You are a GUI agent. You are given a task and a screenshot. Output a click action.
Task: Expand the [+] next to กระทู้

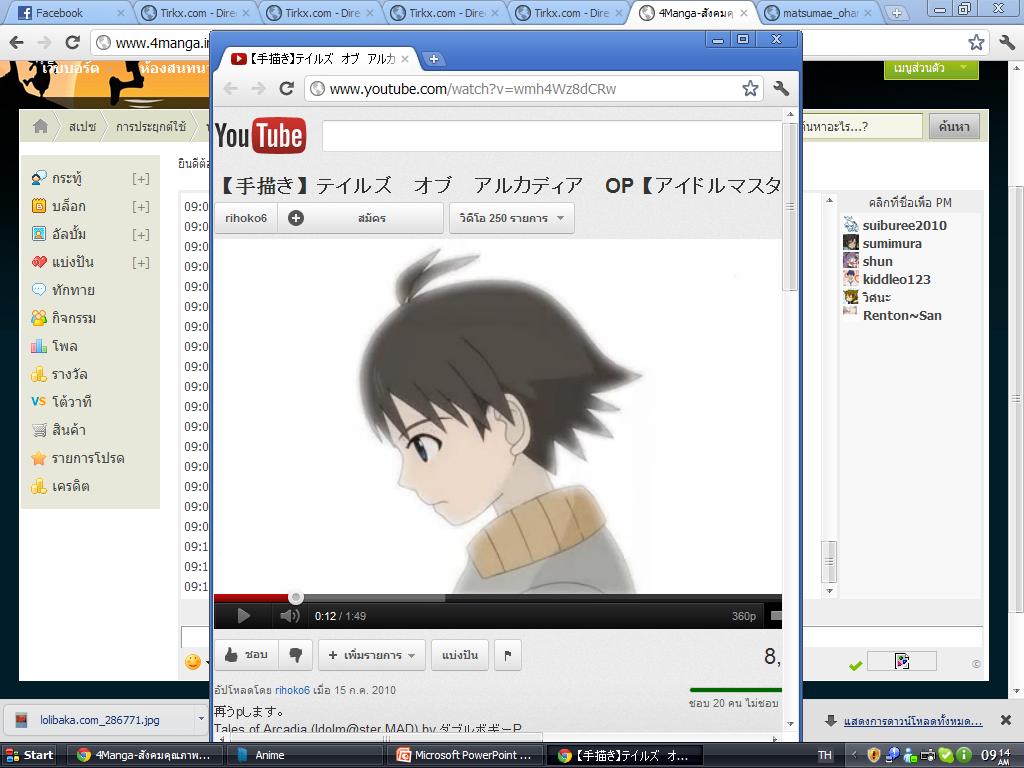click(x=140, y=178)
